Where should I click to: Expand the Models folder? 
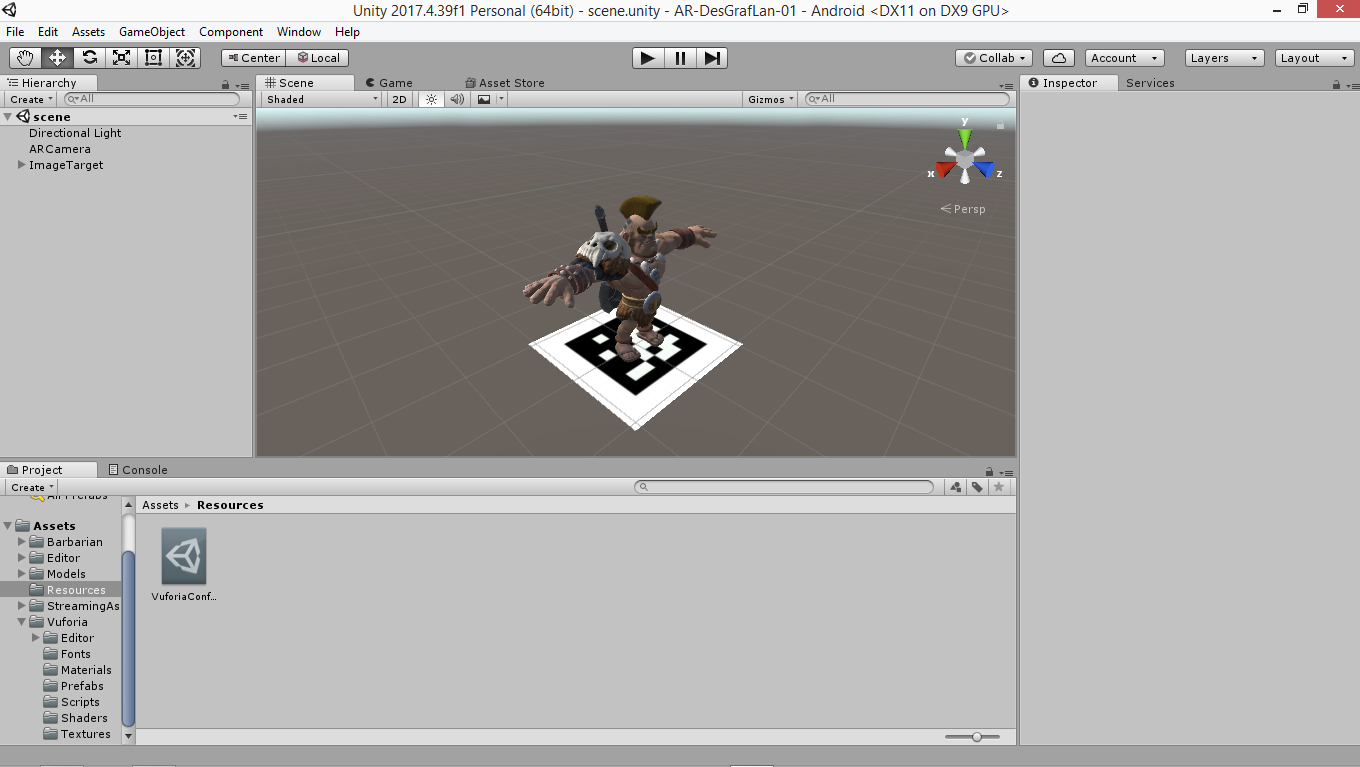point(22,574)
